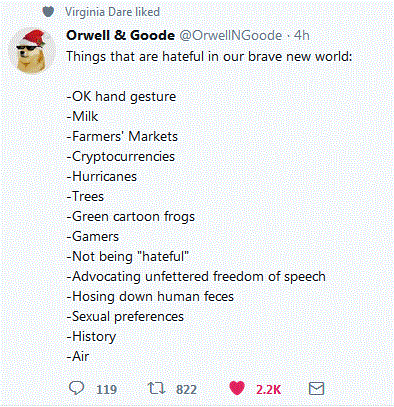Click the @OrwellNGoode handle

[x=231, y=35]
